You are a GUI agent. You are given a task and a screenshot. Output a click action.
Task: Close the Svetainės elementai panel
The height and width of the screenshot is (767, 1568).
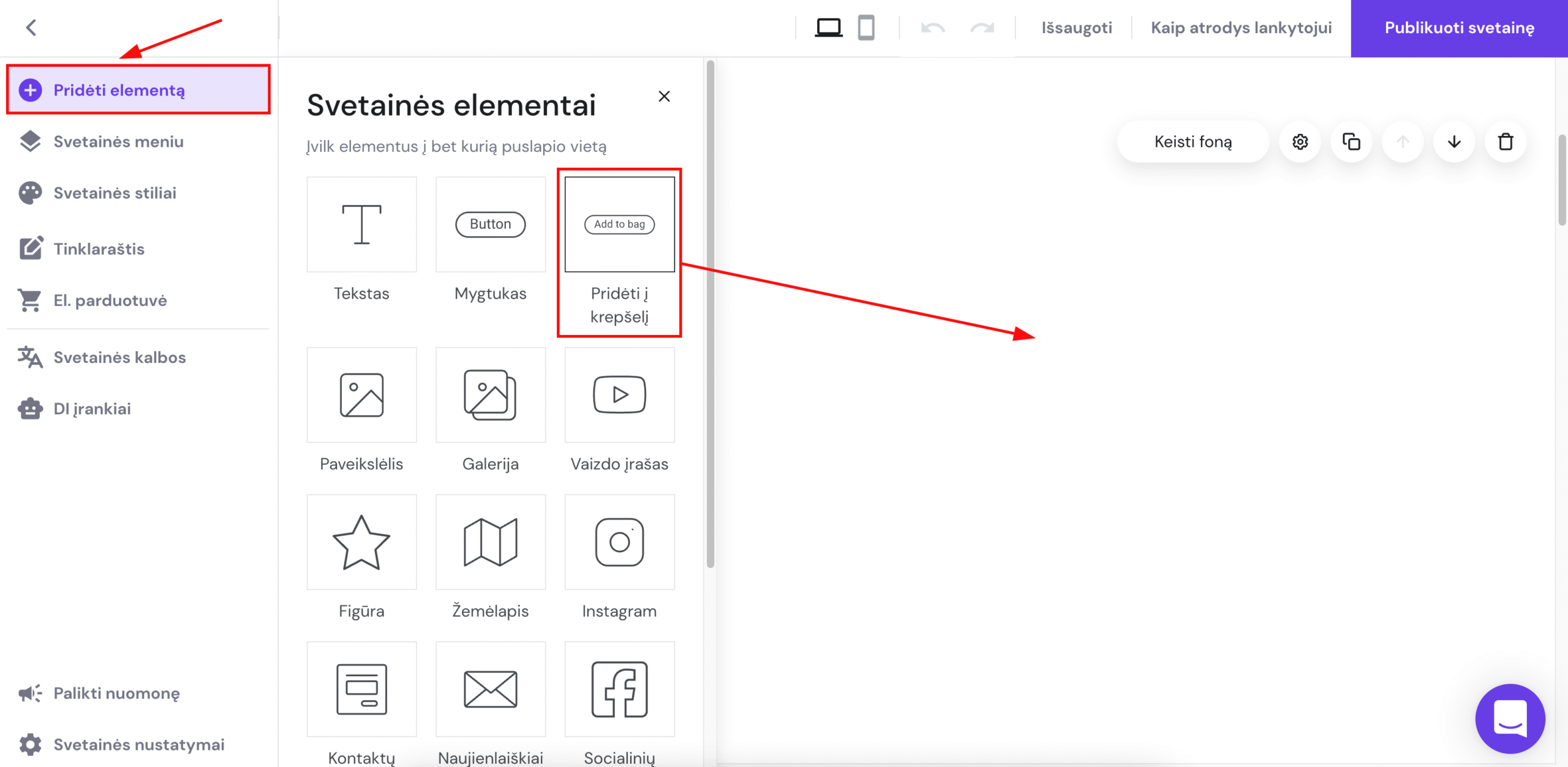tap(664, 97)
